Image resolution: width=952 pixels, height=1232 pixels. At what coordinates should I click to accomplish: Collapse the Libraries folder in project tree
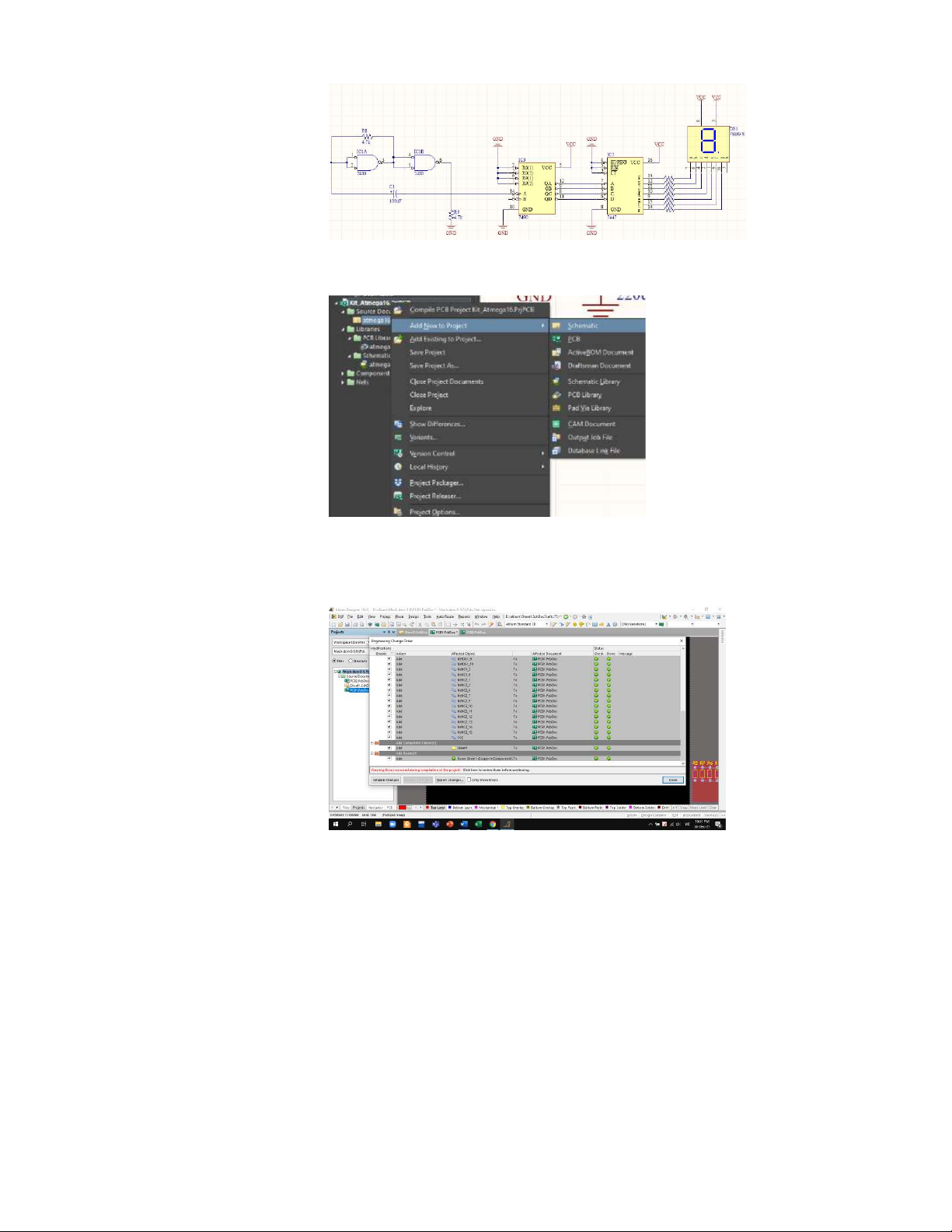pos(343,330)
